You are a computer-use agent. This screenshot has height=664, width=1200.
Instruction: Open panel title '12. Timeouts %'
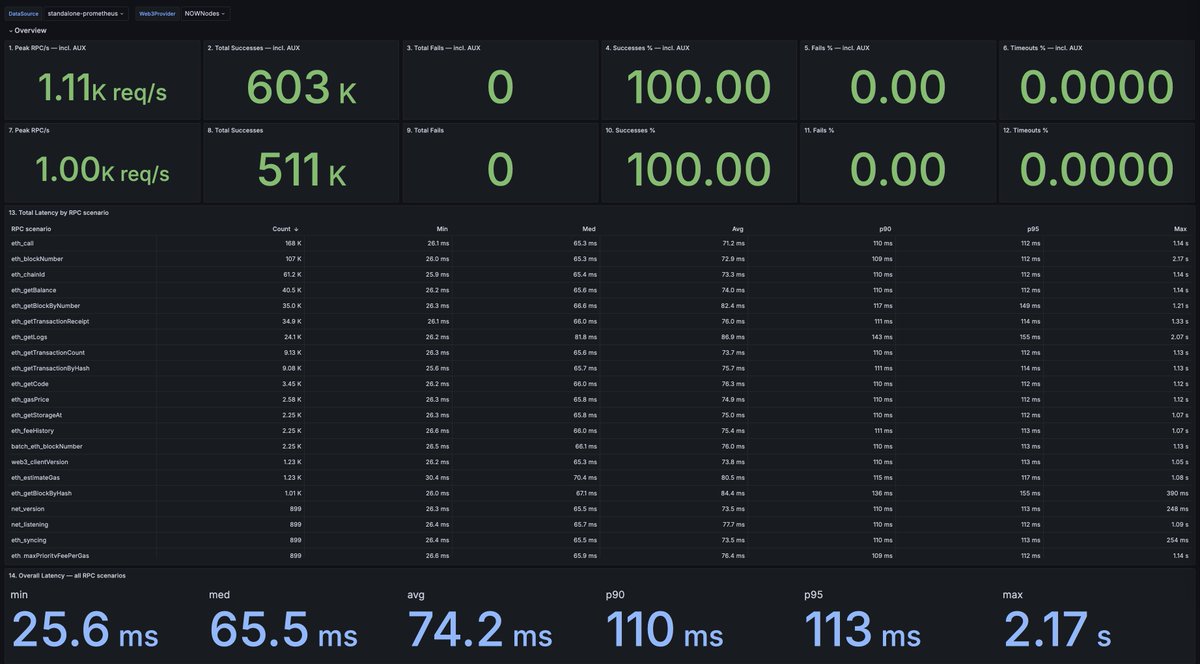[1025, 130]
